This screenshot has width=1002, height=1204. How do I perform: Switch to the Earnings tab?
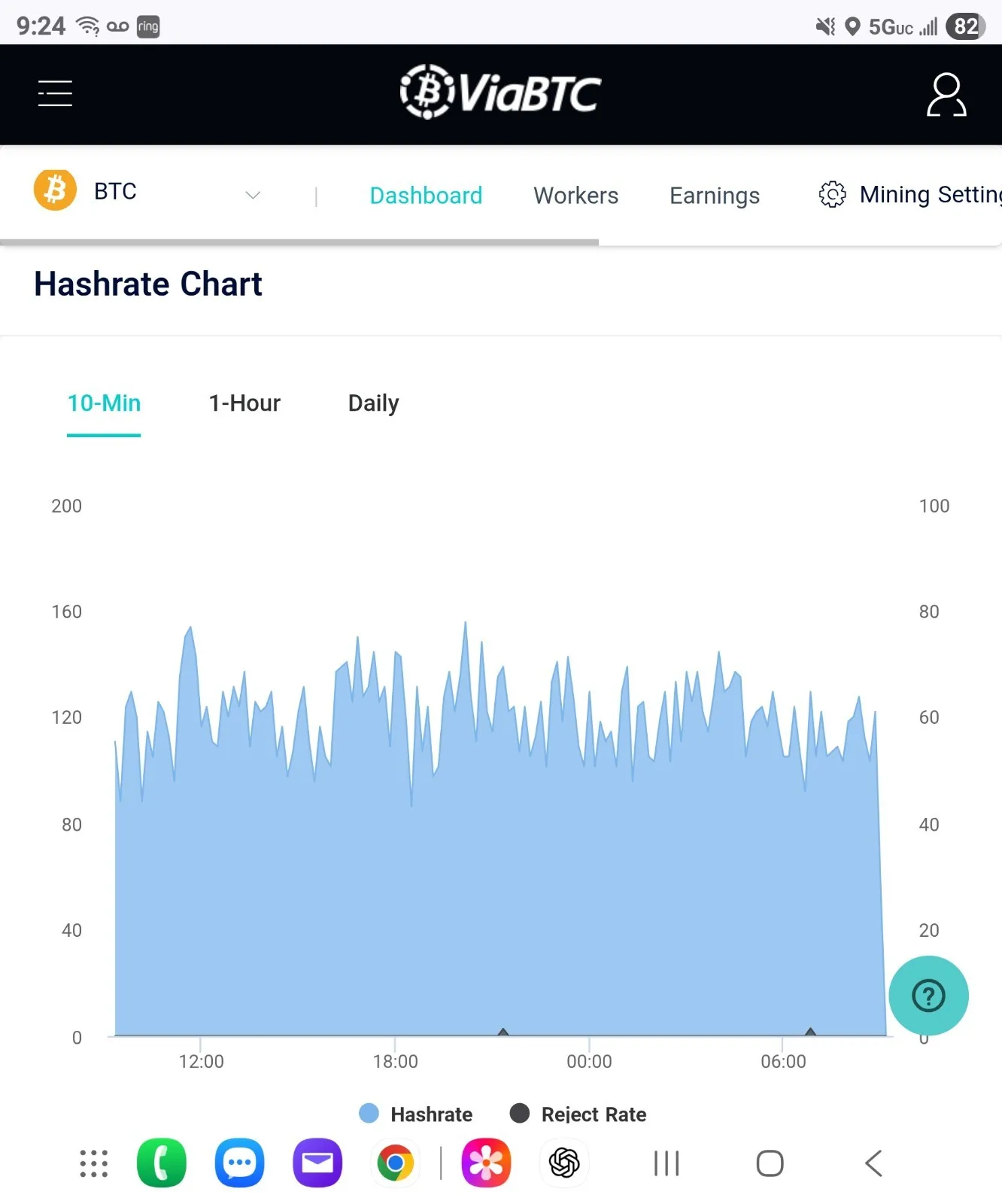[714, 196]
